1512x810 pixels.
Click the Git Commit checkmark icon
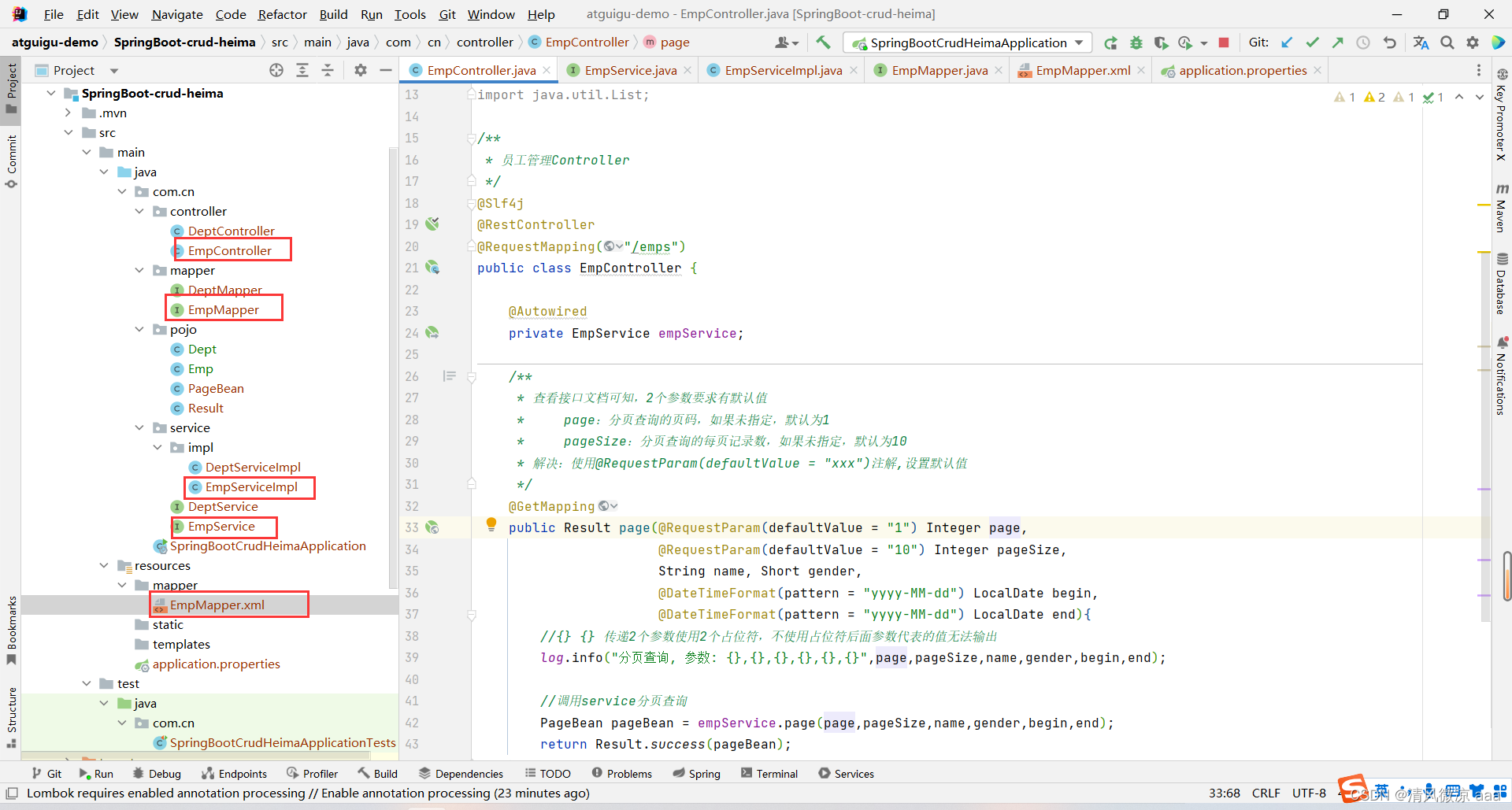(1312, 43)
